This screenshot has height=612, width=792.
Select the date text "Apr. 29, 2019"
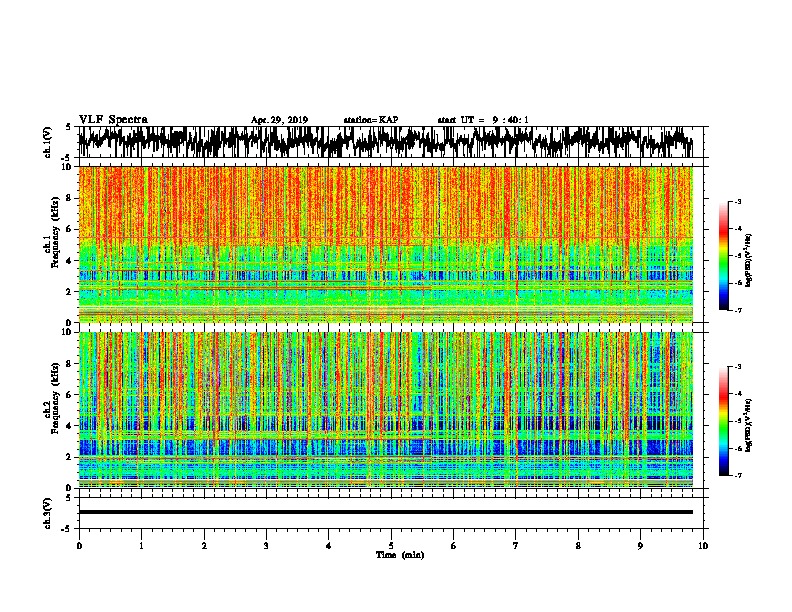[279, 120]
